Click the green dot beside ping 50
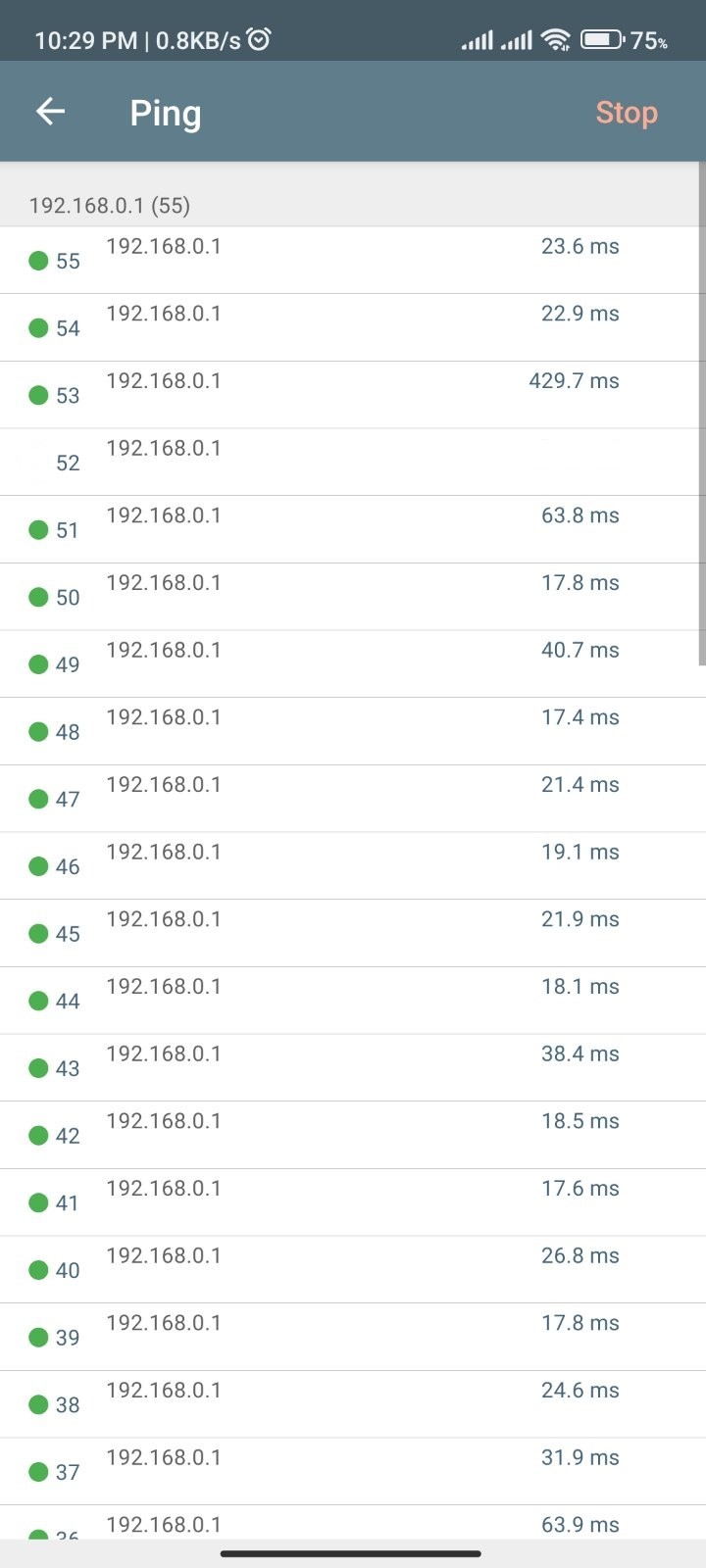 (38, 597)
